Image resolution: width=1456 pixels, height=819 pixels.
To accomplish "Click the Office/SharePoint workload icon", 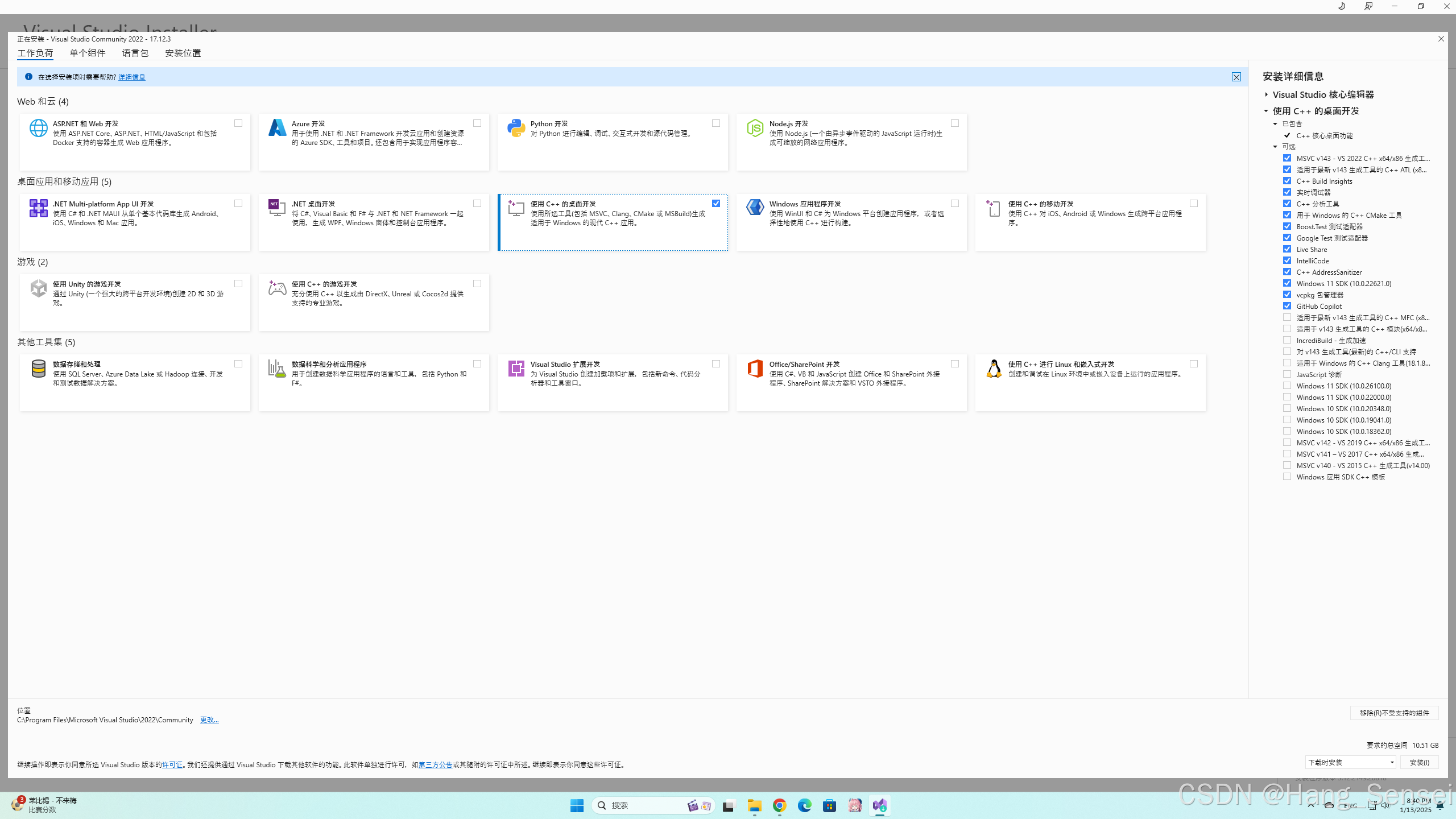I will [x=755, y=369].
